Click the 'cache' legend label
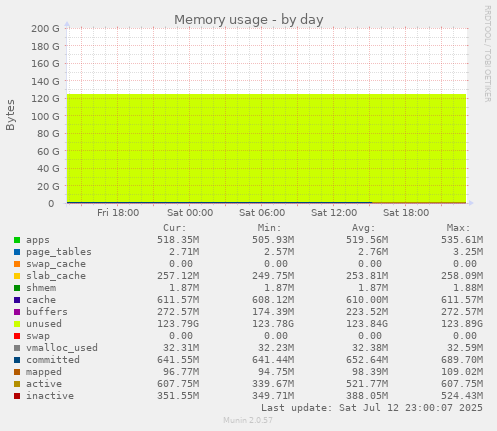 41,300
